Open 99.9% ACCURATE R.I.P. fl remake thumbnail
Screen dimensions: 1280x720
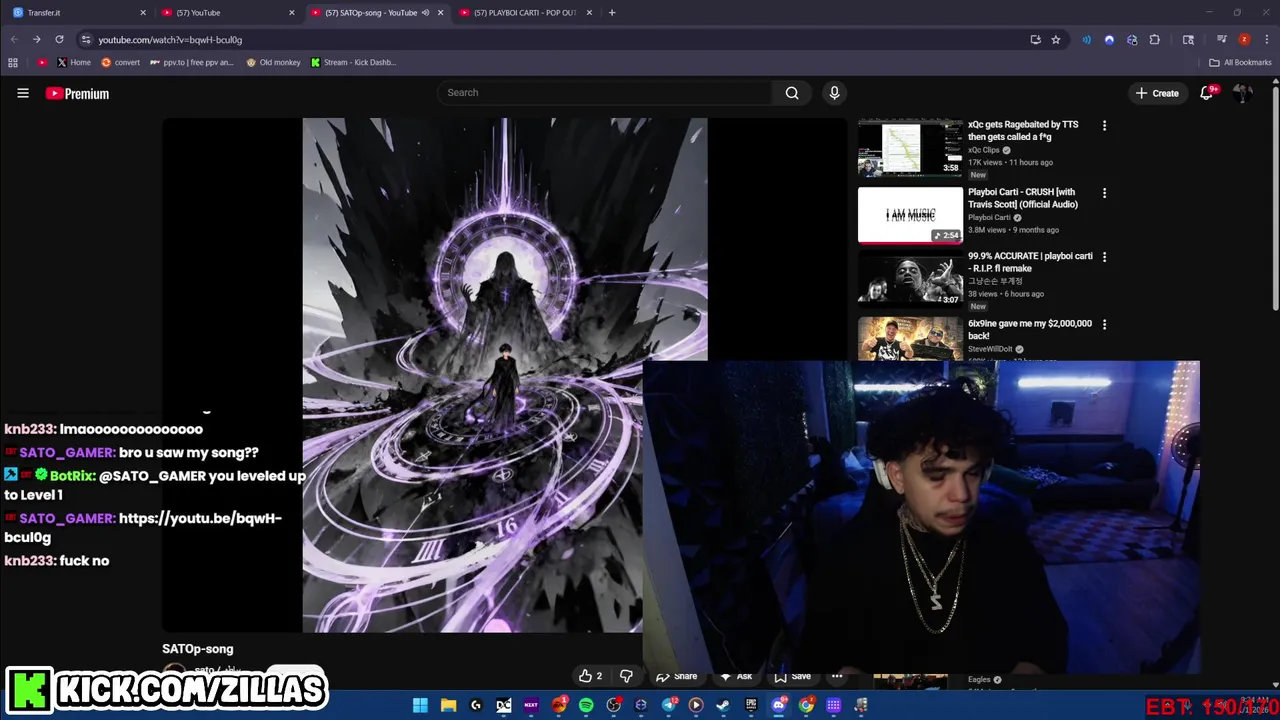tap(910, 280)
